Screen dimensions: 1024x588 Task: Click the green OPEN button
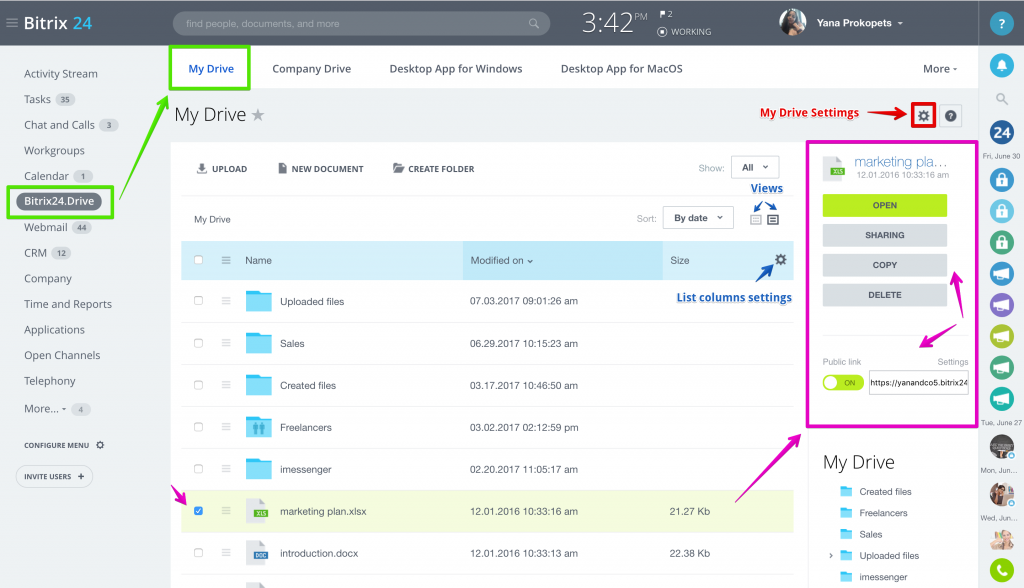pyautogui.click(x=884, y=205)
